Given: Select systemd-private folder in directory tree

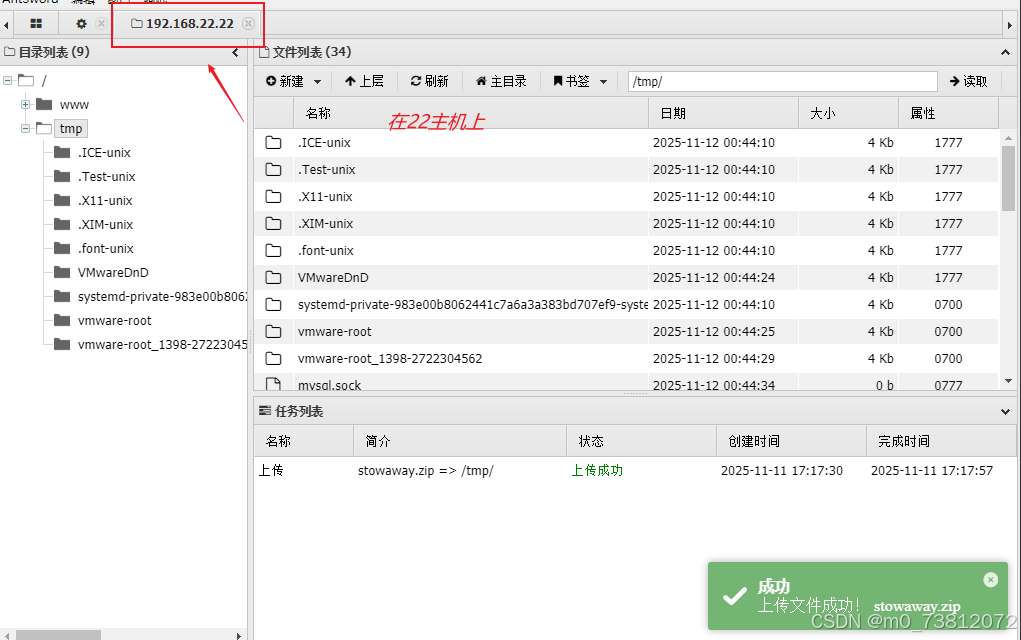Looking at the screenshot, I should tap(162, 296).
